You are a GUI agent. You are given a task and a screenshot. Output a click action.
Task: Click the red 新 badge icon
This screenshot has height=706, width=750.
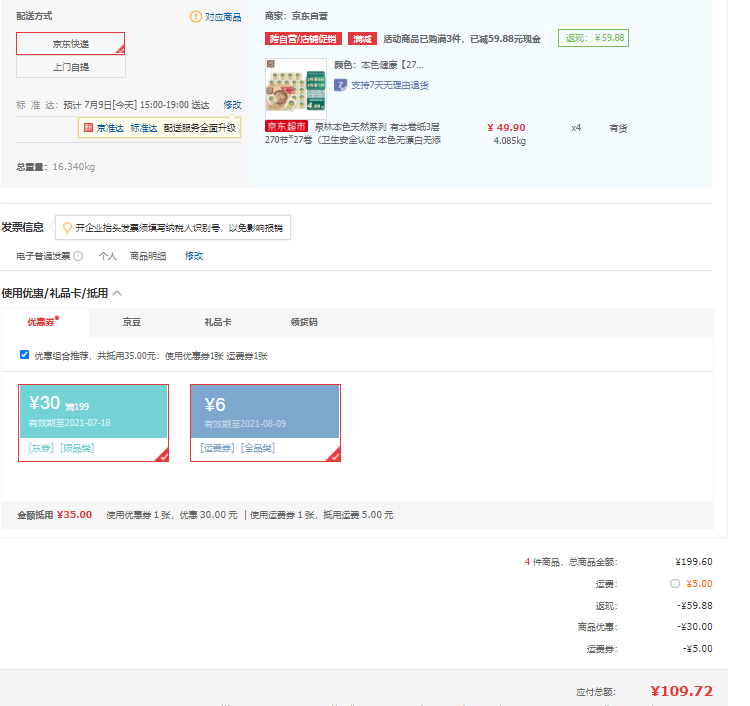88,128
